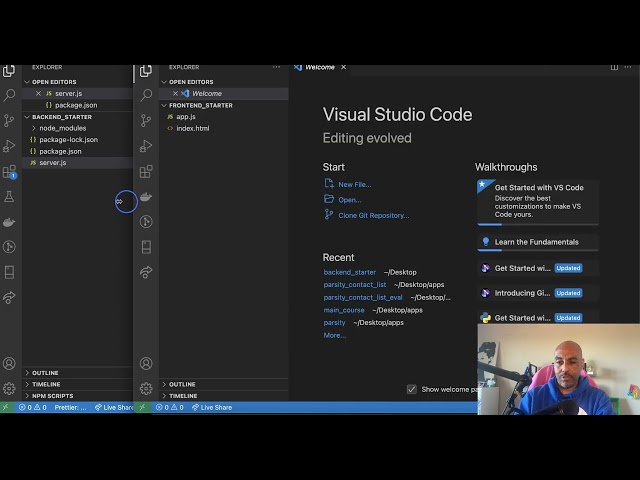Open Source Control in the backend_starter window
The image size is (640, 480).
[9, 120]
